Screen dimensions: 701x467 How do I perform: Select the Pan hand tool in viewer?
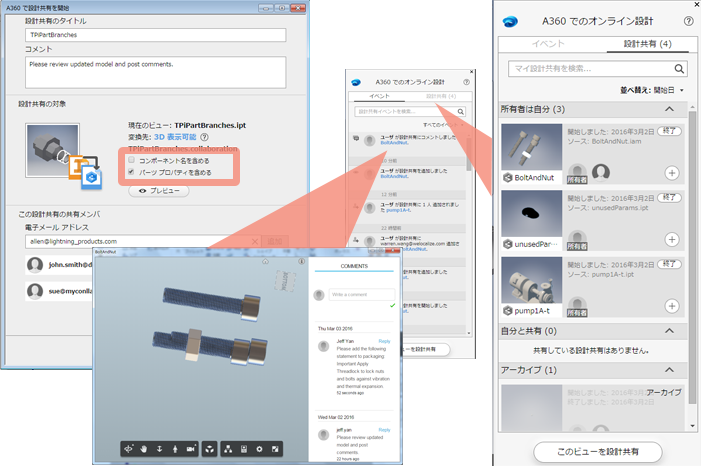point(144,449)
